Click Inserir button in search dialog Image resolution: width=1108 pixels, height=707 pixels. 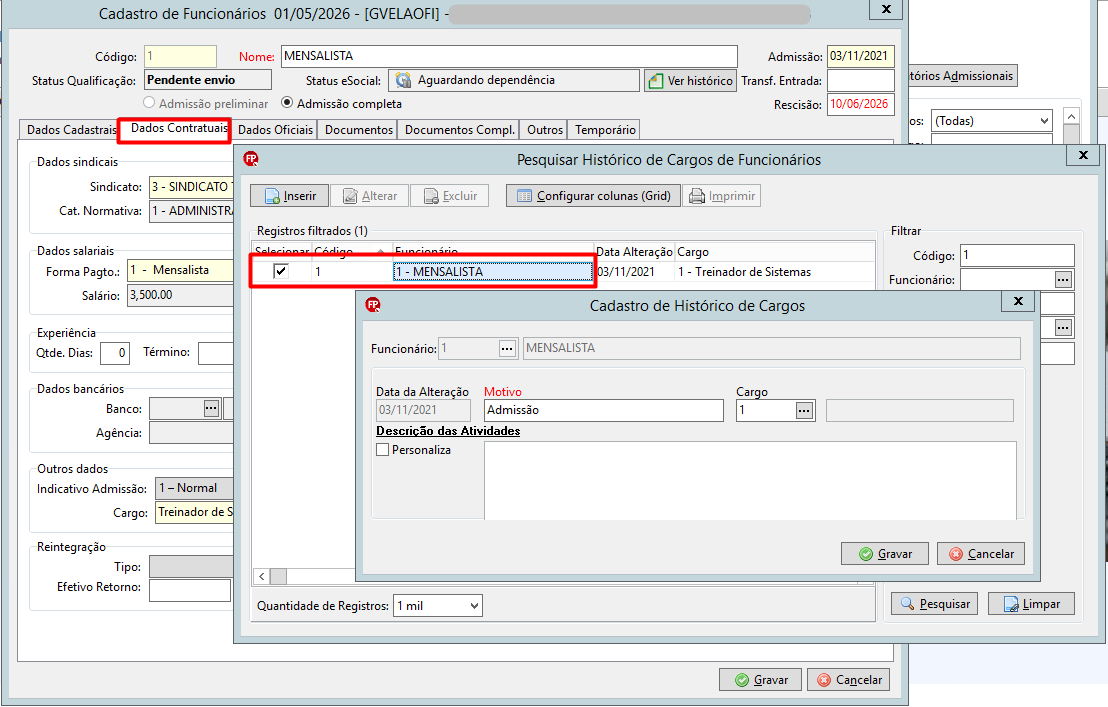[x=290, y=196]
